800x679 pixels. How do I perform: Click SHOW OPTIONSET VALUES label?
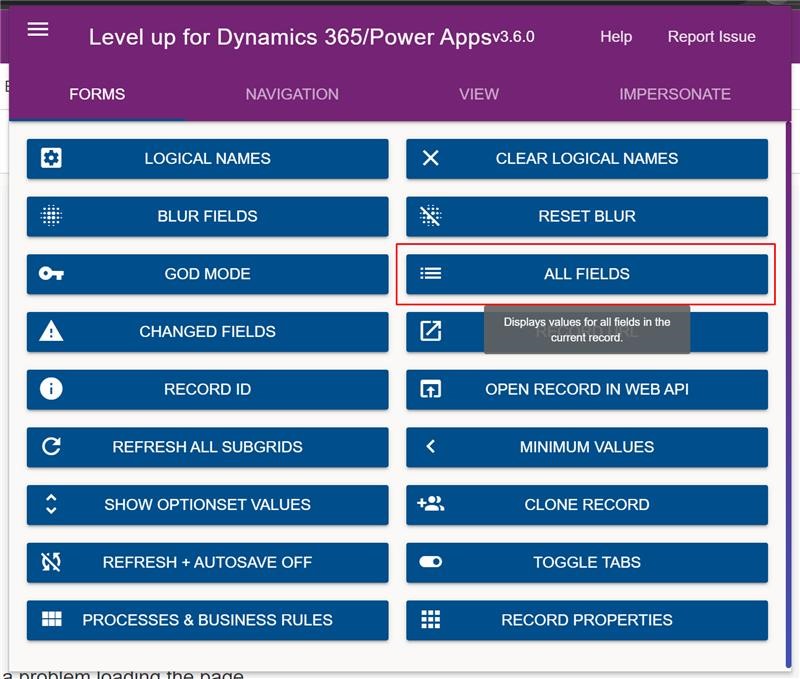coord(207,504)
